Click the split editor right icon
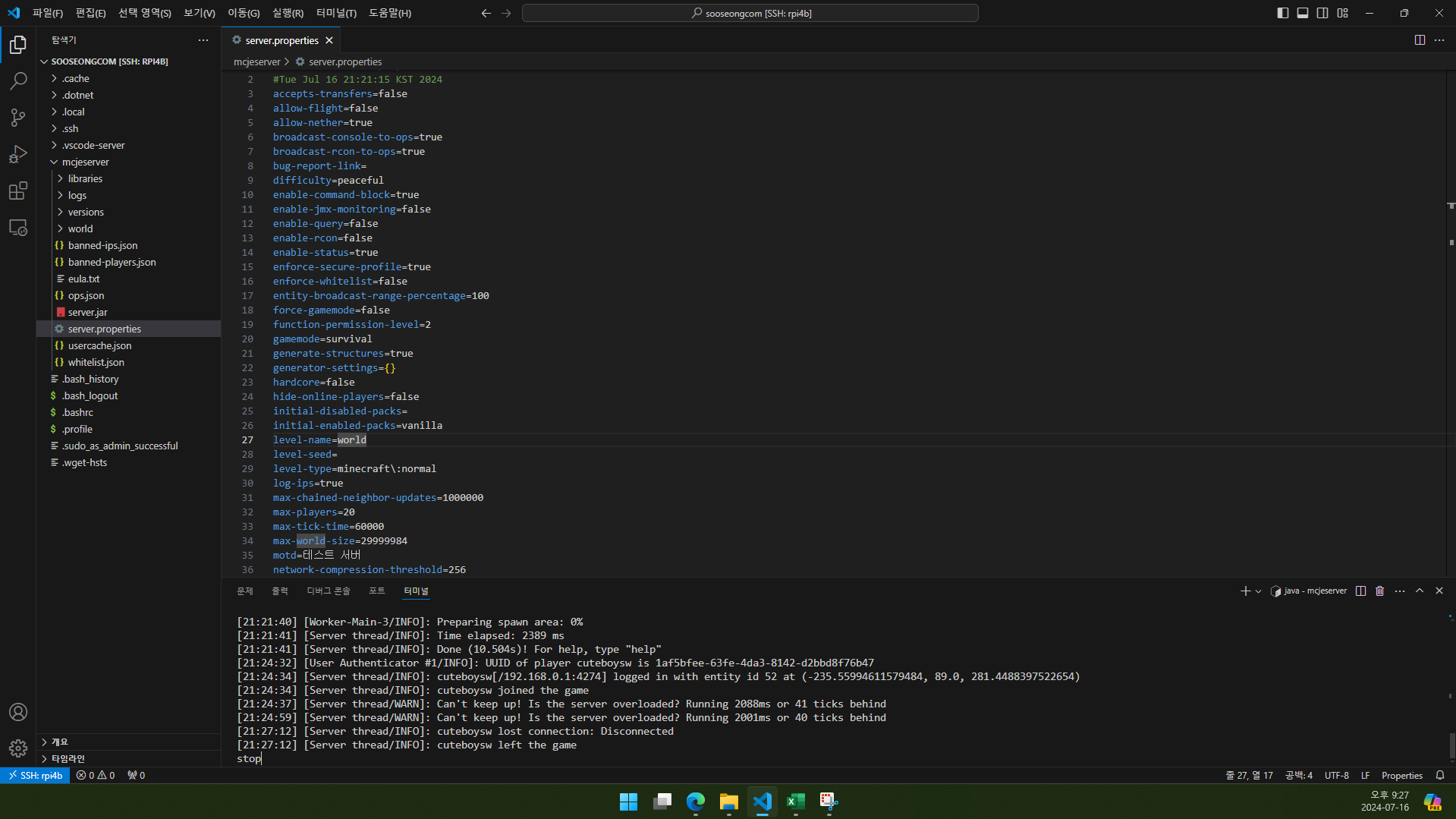 click(1420, 40)
